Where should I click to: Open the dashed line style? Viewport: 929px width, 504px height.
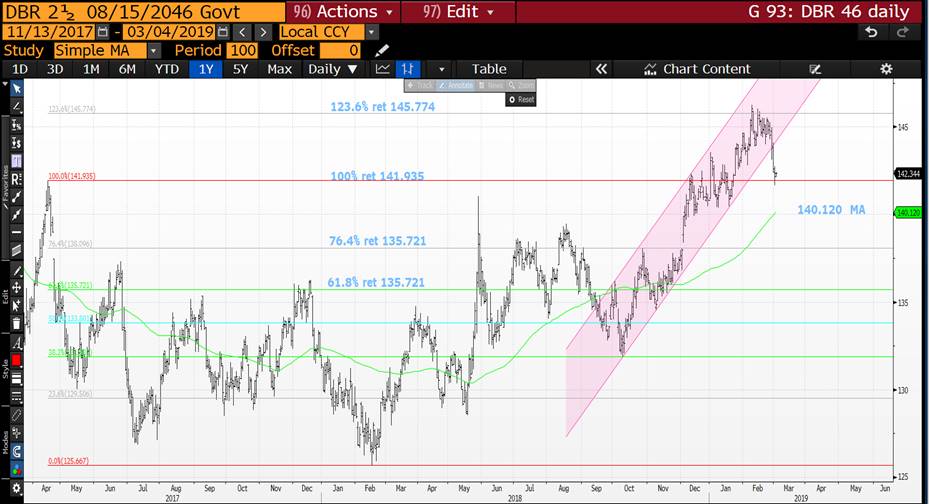point(17,396)
